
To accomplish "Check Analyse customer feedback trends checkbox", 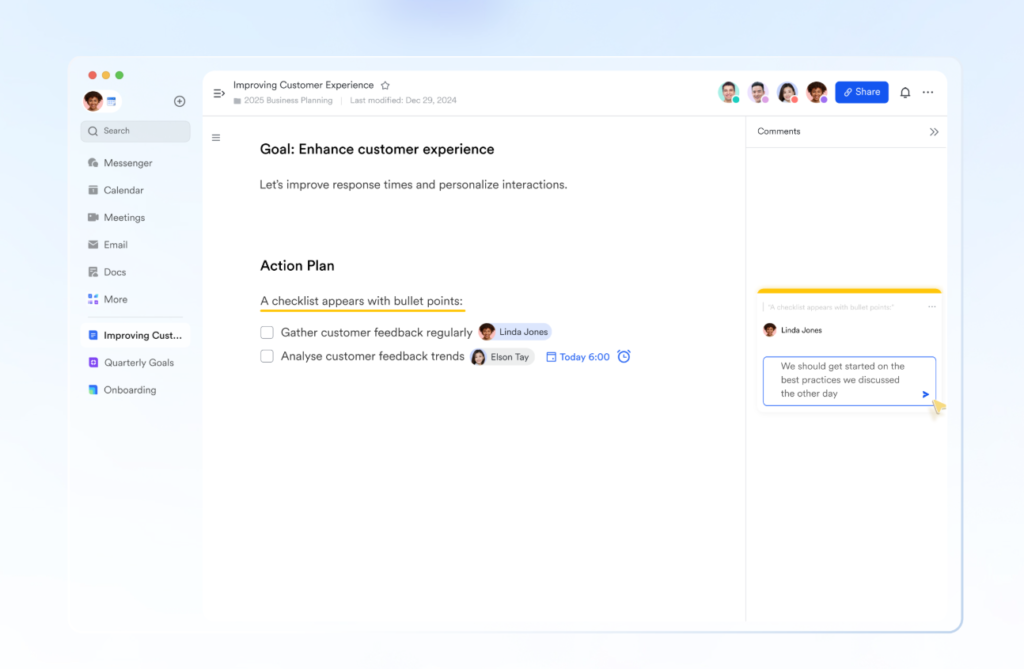I will tap(267, 357).
